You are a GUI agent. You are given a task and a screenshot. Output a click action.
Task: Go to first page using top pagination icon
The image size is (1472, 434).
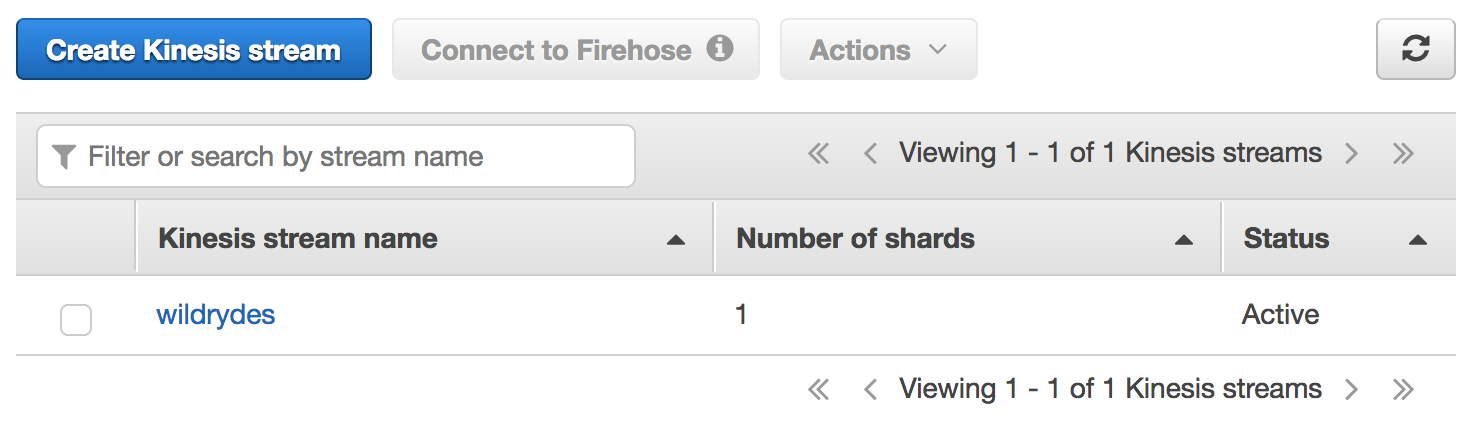(x=819, y=154)
